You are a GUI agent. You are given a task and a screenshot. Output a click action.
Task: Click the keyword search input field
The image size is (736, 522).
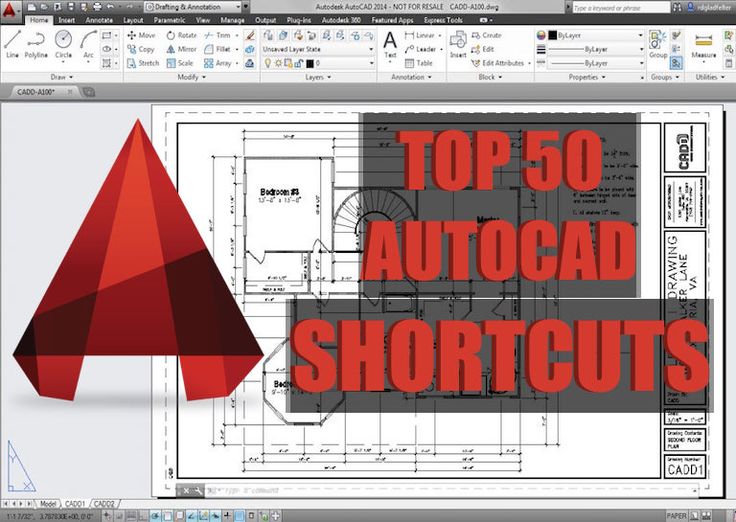click(621, 8)
